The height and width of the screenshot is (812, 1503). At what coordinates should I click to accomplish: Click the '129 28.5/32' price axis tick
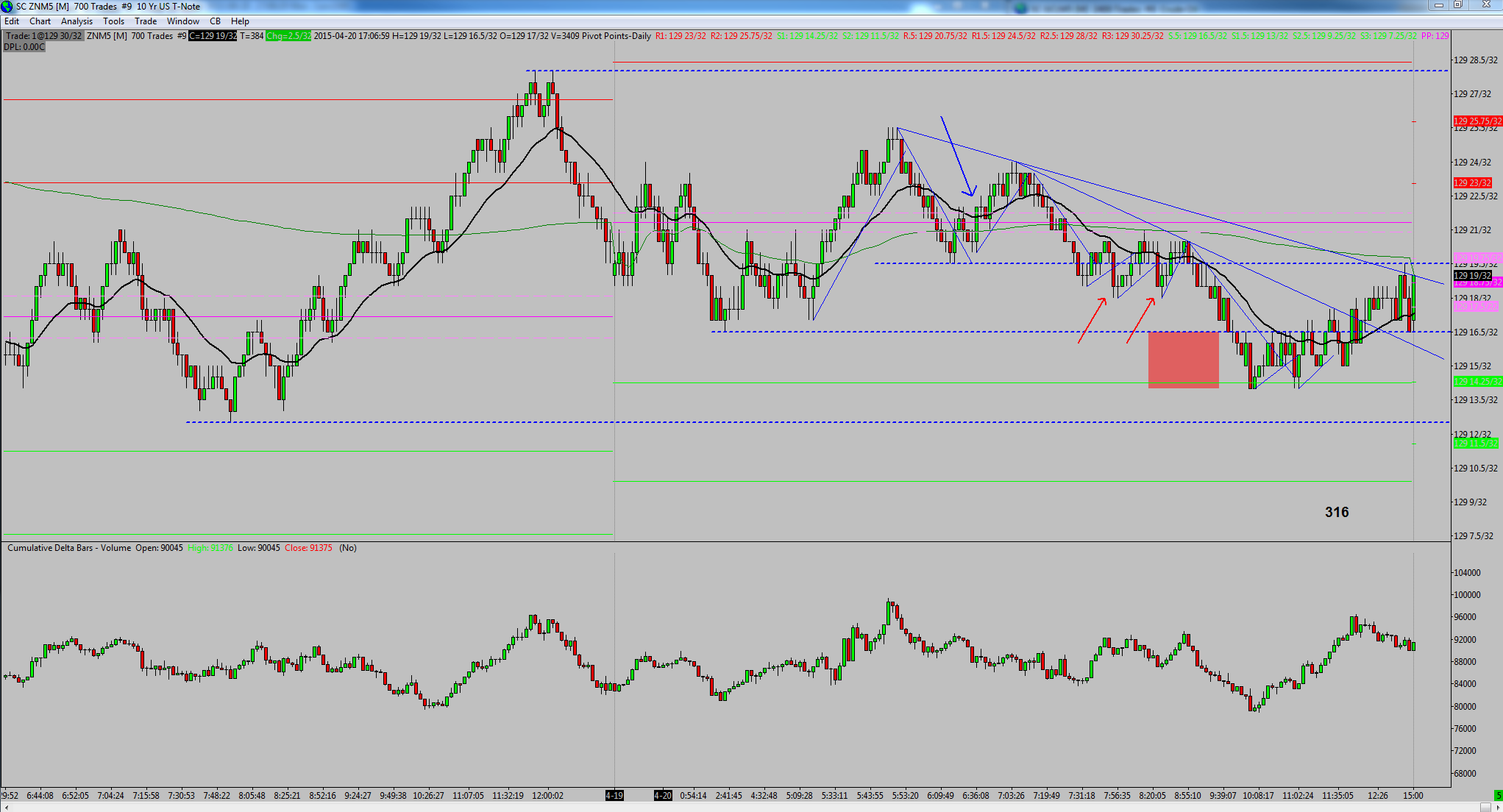pyautogui.click(x=1476, y=60)
